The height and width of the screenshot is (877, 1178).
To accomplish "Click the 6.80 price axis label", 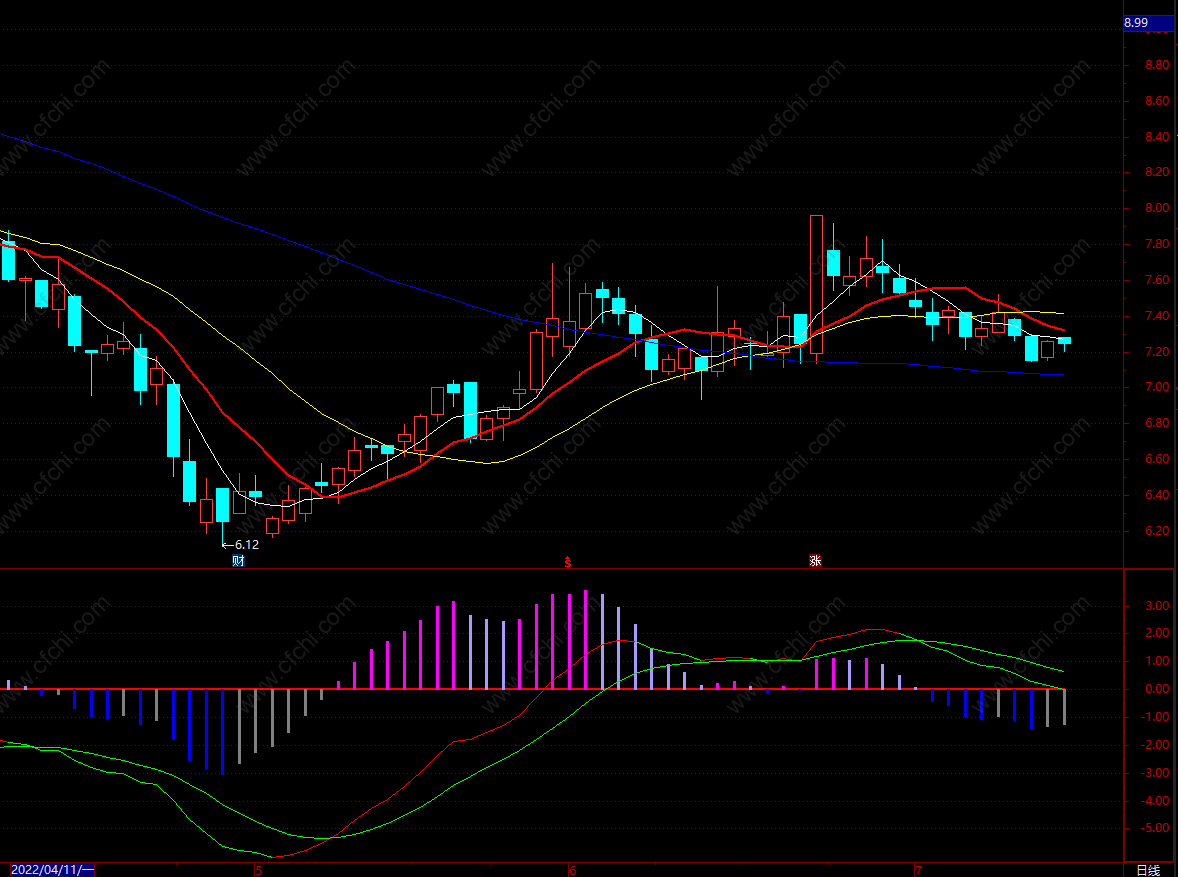I will click(x=1157, y=423).
